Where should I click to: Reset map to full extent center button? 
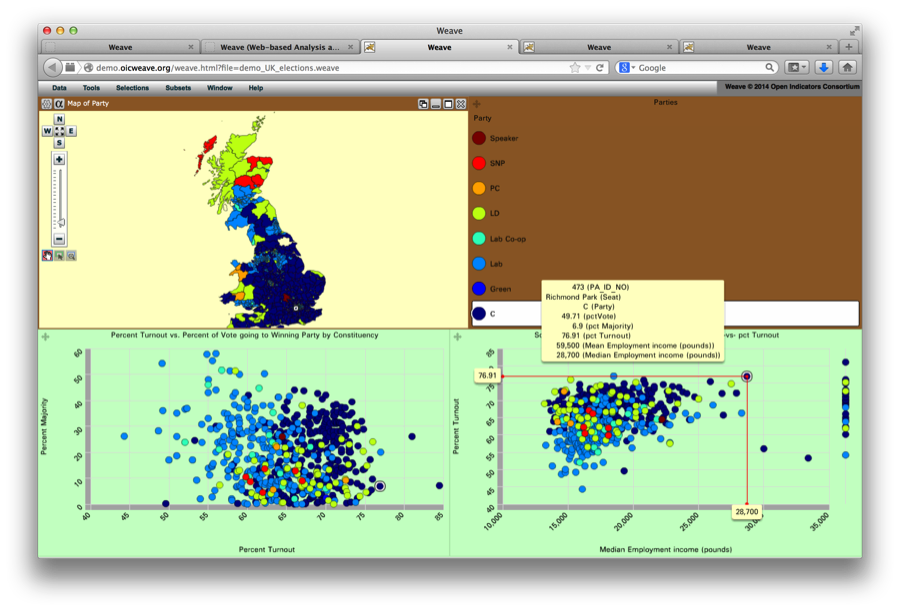click(x=59, y=131)
